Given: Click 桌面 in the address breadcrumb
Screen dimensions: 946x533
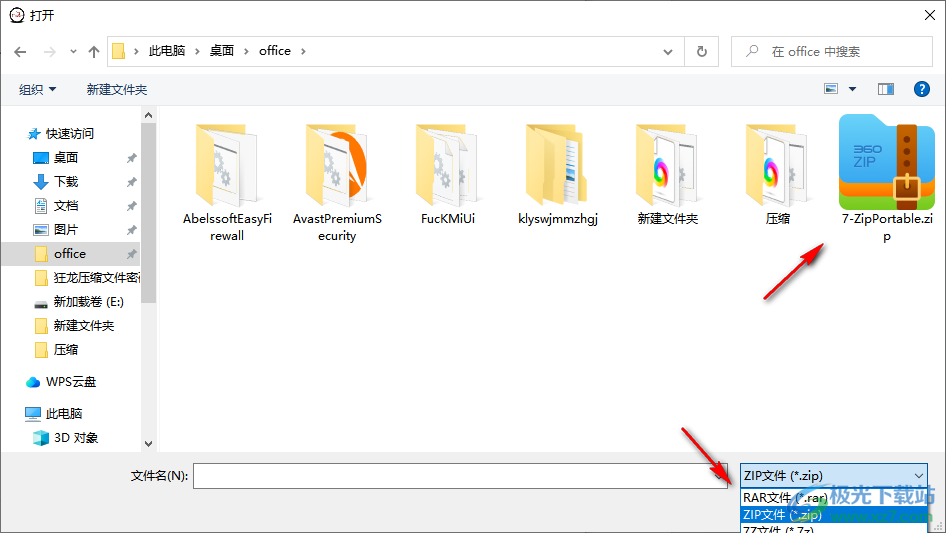Looking at the screenshot, I should click(x=222, y=51).
